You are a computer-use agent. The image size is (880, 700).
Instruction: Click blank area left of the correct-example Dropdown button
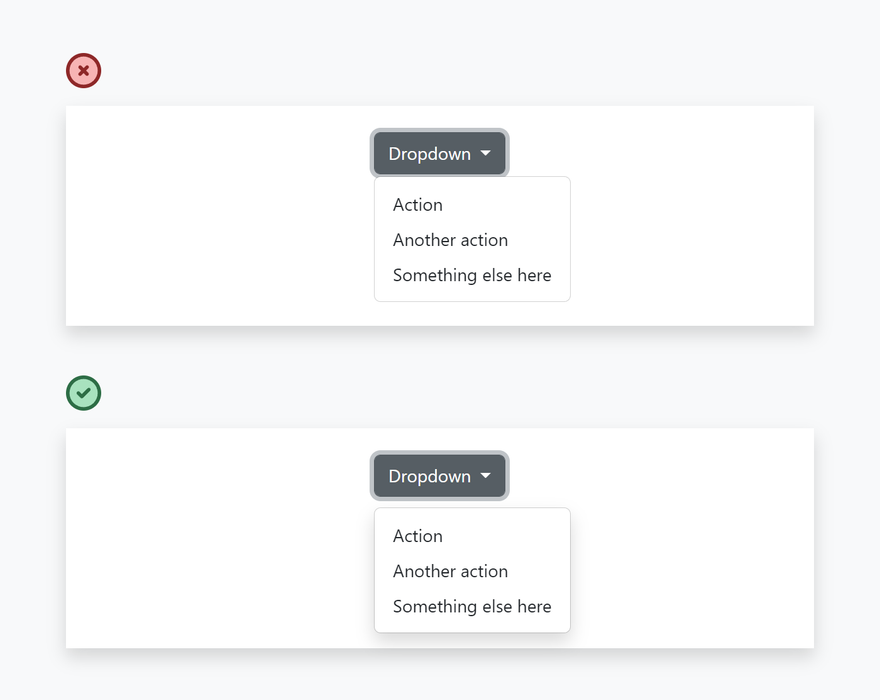220,476
